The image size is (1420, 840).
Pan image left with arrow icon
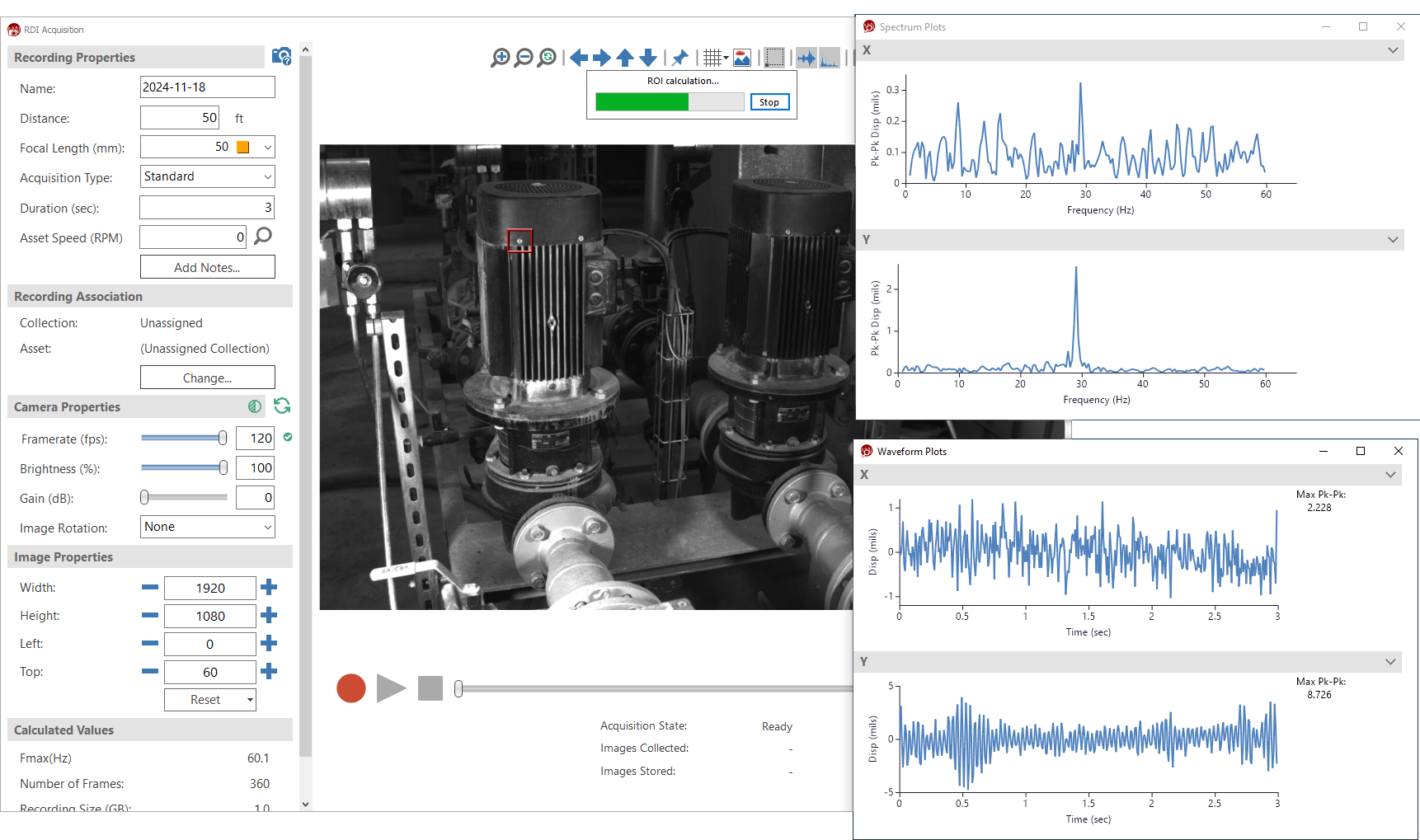tap(579, 58)
